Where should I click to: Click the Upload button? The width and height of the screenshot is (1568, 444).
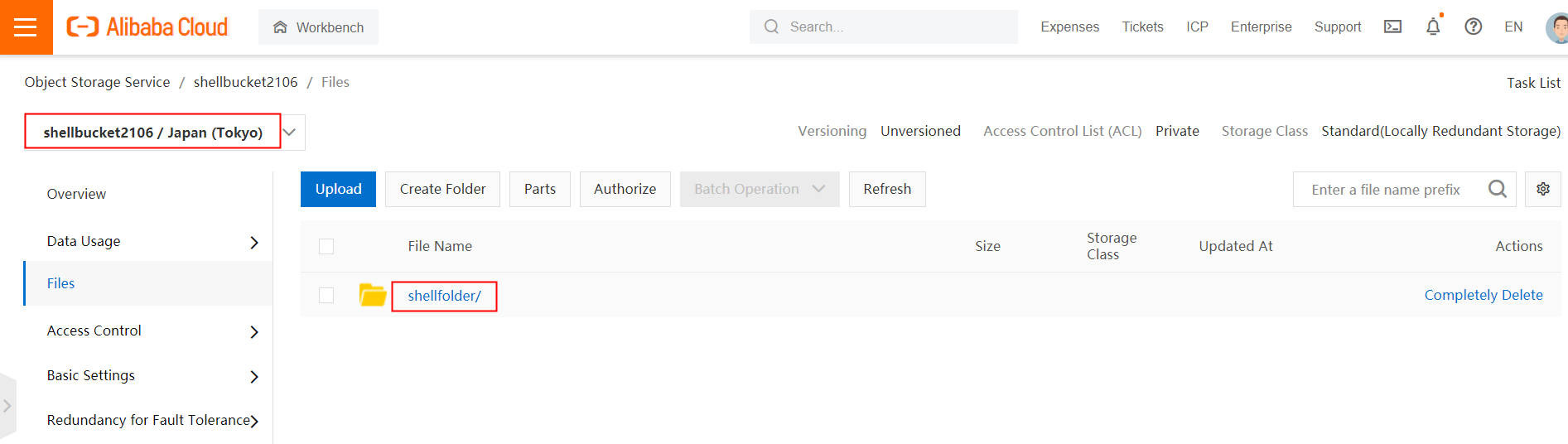[x=338, y=189]
